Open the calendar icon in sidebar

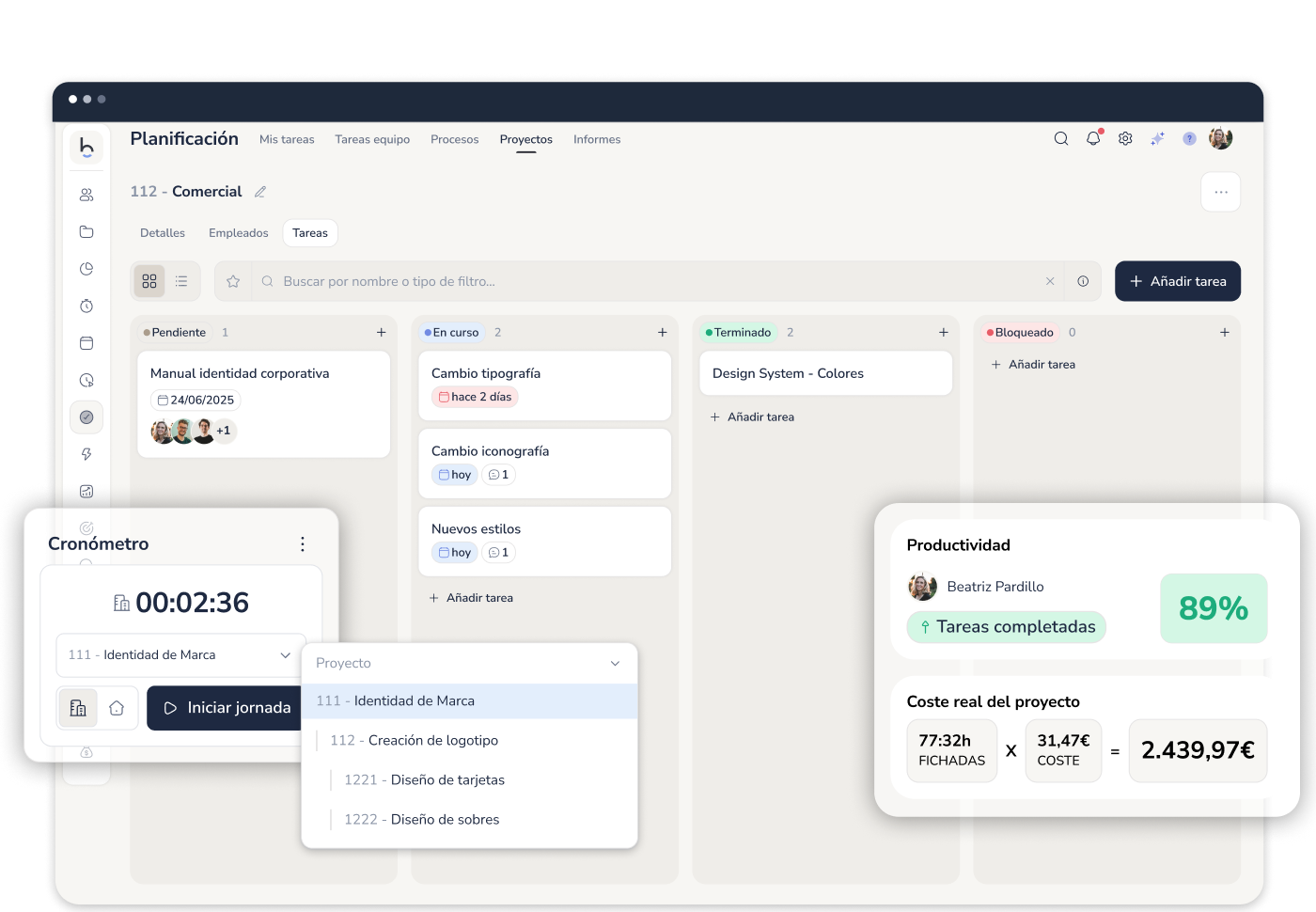[x=86, y=343]
